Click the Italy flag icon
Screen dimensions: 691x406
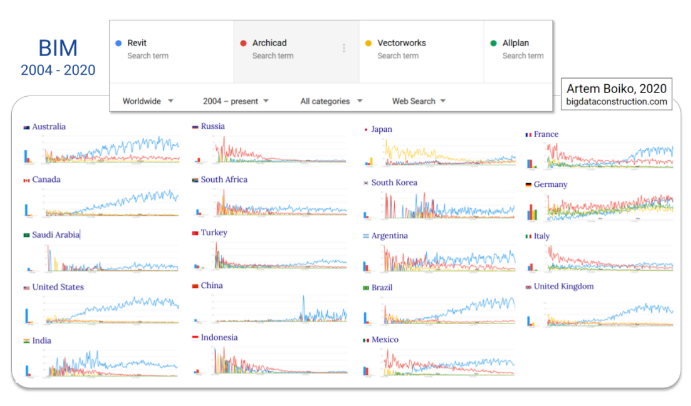[528, 237]
